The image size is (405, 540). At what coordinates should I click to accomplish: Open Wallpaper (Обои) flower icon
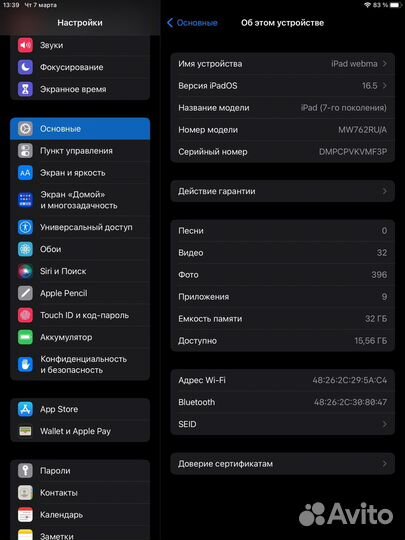(x=25, y=249)
